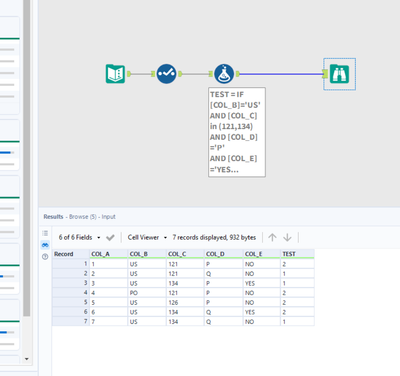This screenshot has width=400, height=376.
Task: Select the Browse tool binoculars icon
Action: point(339,74)
